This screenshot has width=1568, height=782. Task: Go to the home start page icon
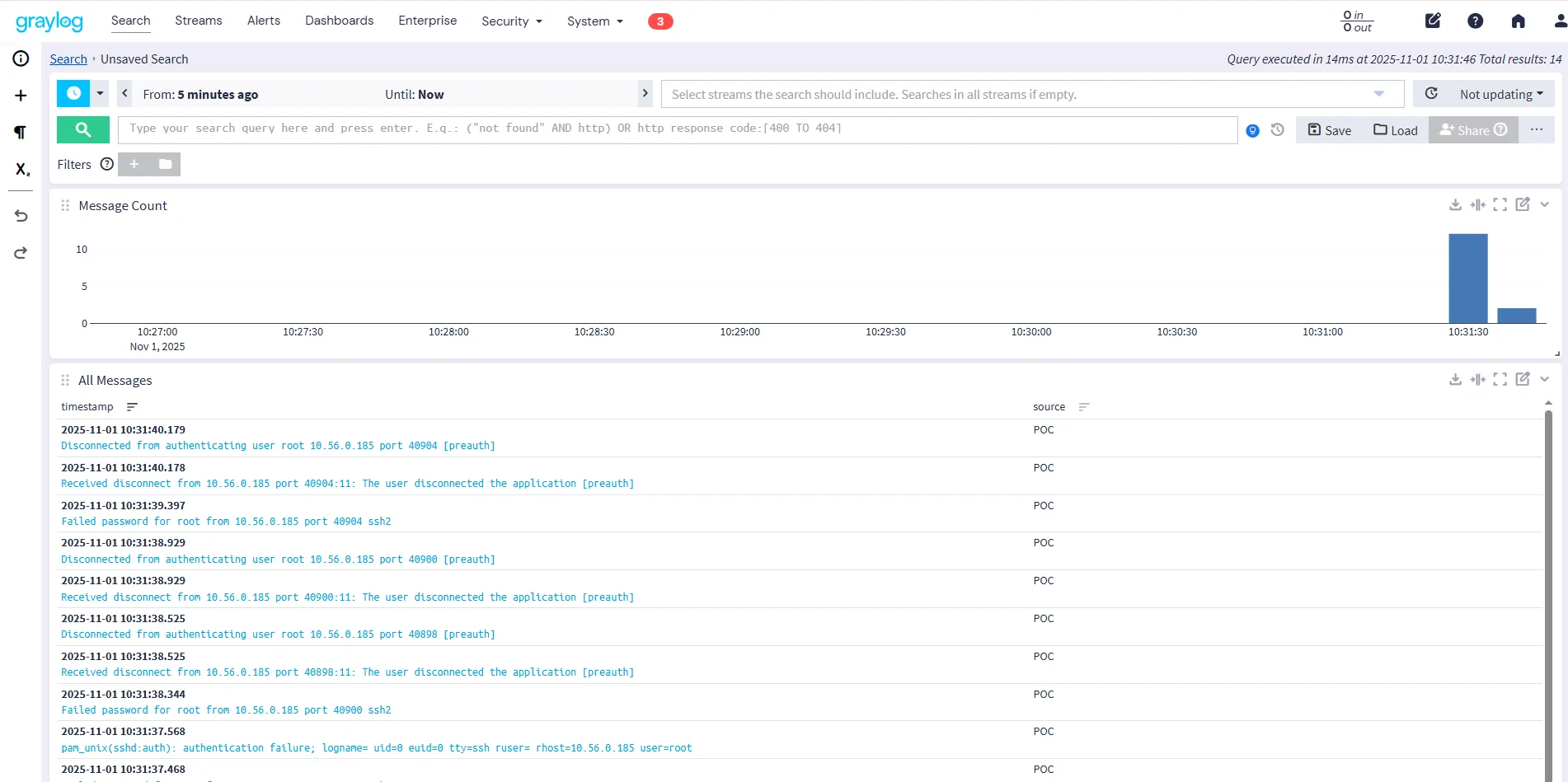[x=1518, y=21]
